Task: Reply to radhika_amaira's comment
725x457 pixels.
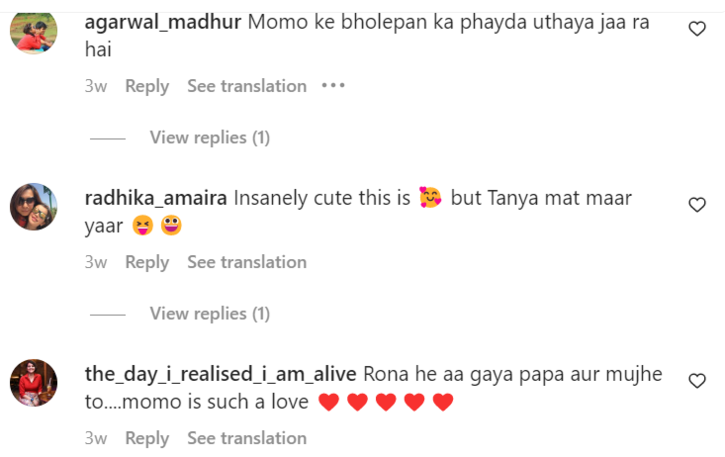Action: click(x=147, y=262)
